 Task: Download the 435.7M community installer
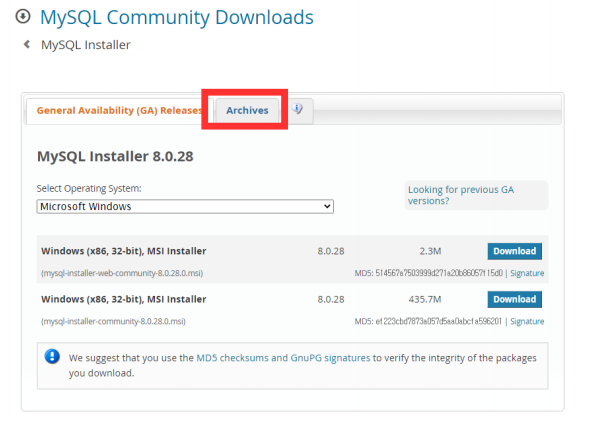[515, 300]
